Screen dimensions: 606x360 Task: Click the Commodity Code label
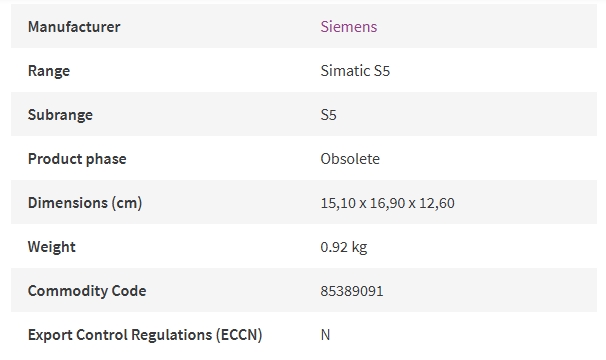(x=87, y=291)
